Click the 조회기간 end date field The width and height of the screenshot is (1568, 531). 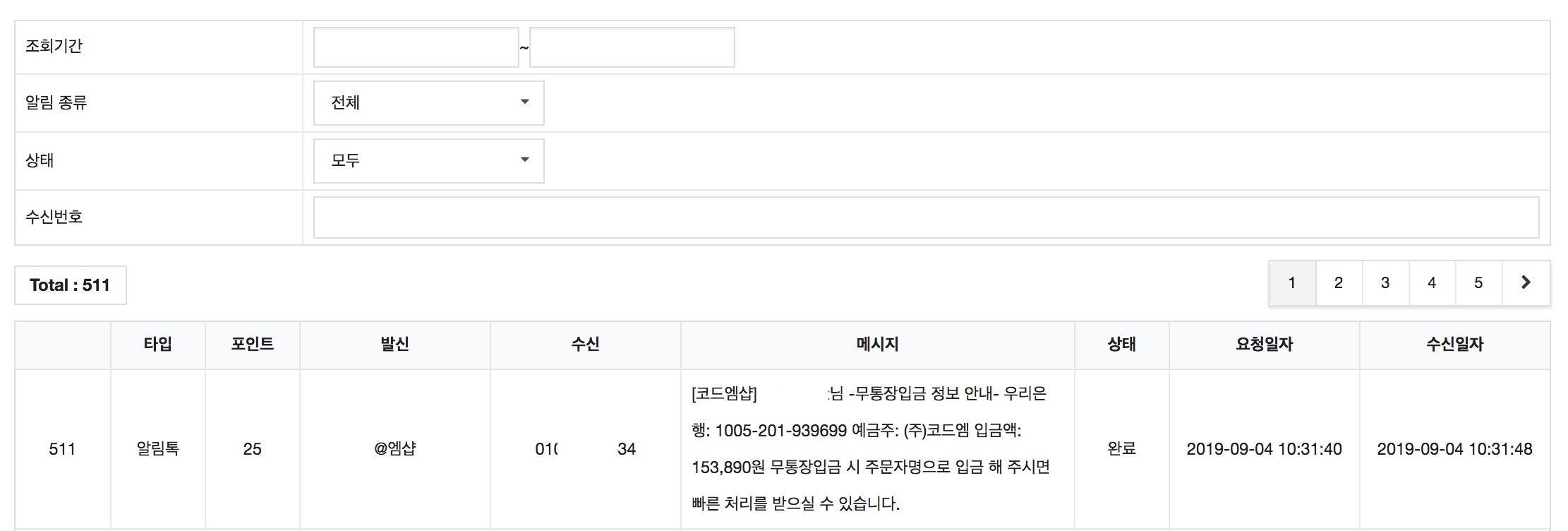[631, 47]
